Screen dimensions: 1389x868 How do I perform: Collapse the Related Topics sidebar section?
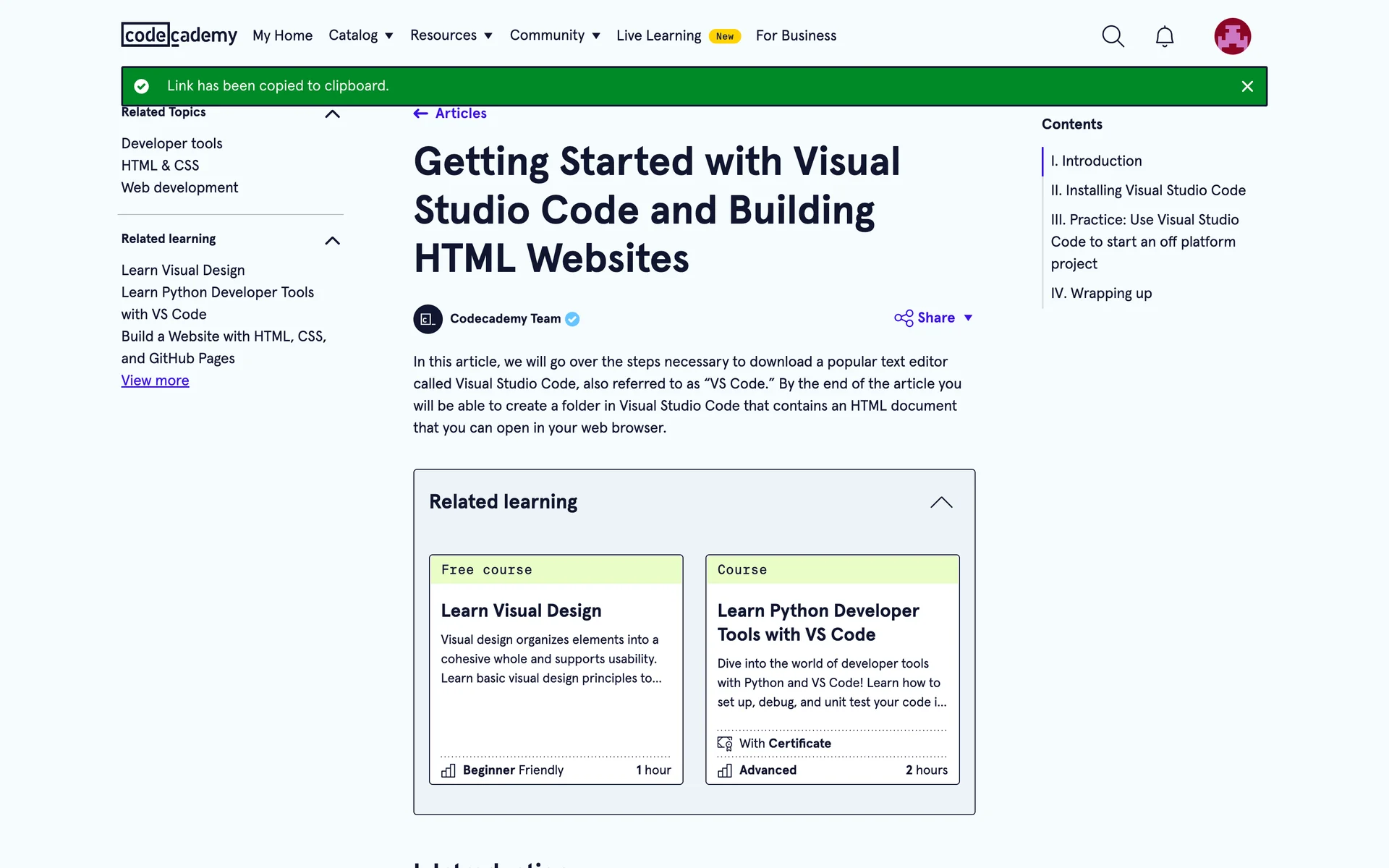click(332, 114)
